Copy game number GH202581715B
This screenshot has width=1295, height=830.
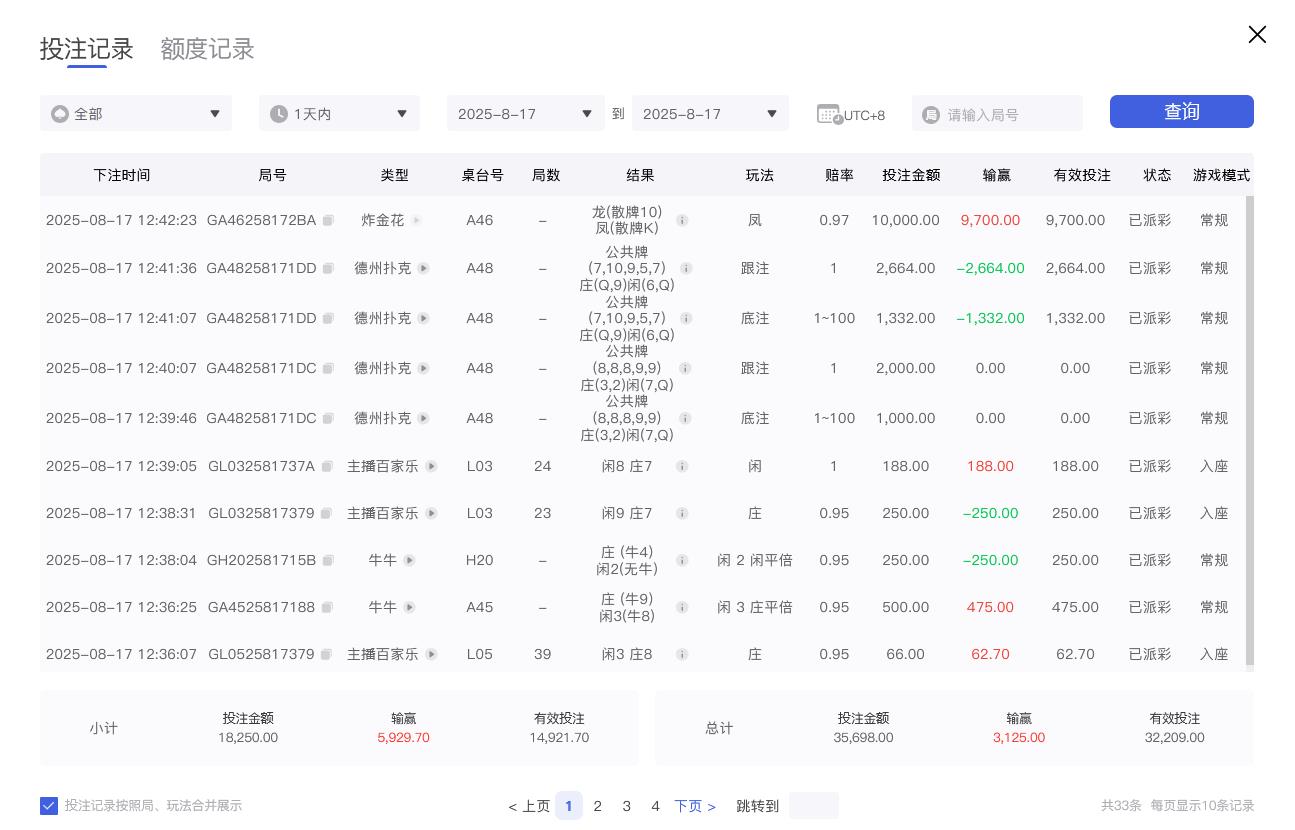coord(328,560)
